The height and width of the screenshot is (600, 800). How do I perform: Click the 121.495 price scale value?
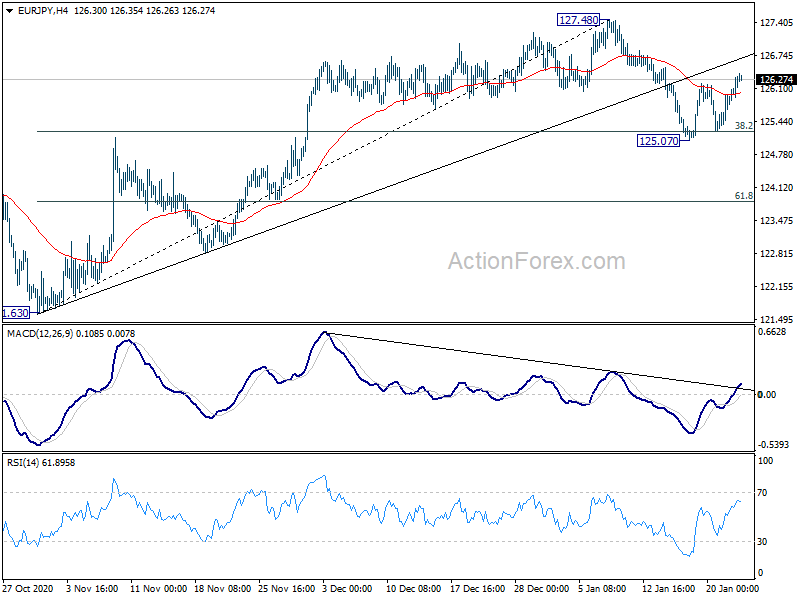pyautogui.click(x=777, y=319)
